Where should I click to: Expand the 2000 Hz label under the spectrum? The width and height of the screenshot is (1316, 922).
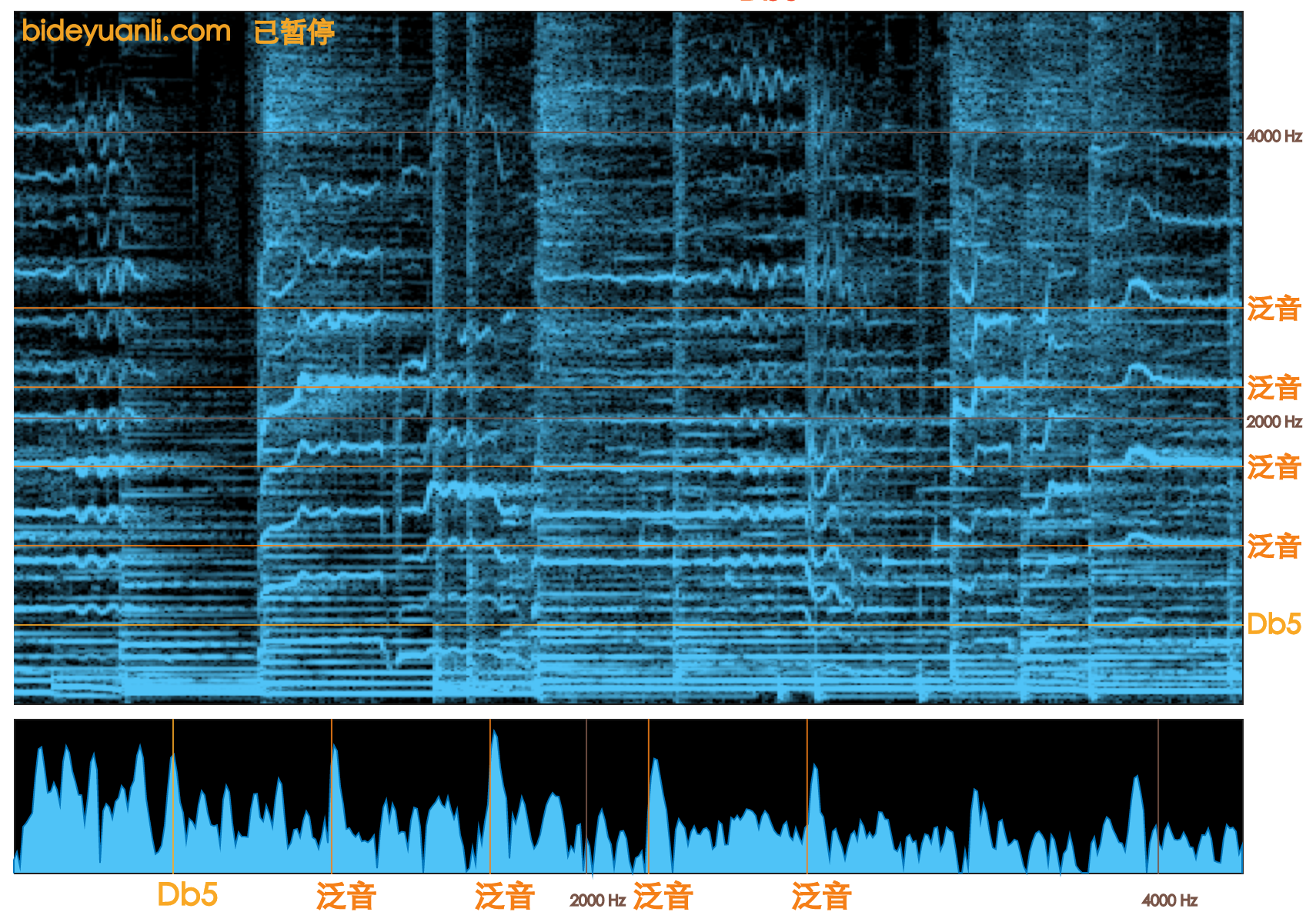(597, 897)
